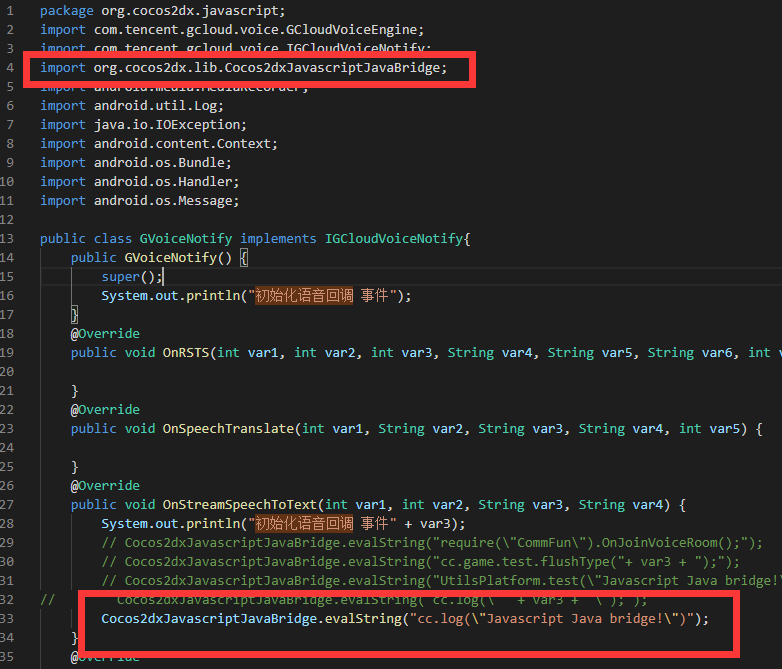The image size is (782, 669).
Task: Click the closing brace on line 25
Action: click(x=75, y=467)
